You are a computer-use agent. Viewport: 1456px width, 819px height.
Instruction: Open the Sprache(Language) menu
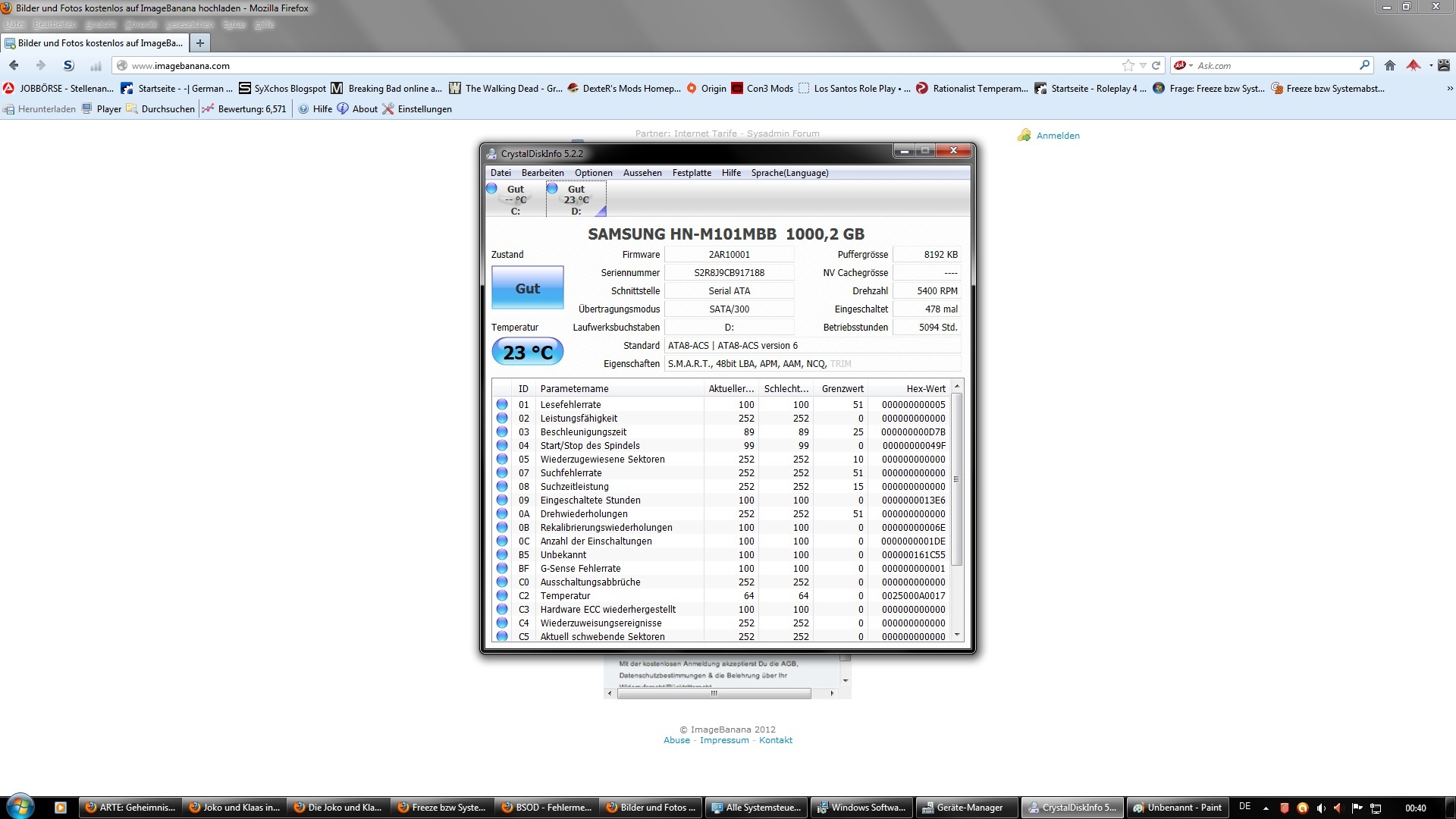tap(789, 173)
